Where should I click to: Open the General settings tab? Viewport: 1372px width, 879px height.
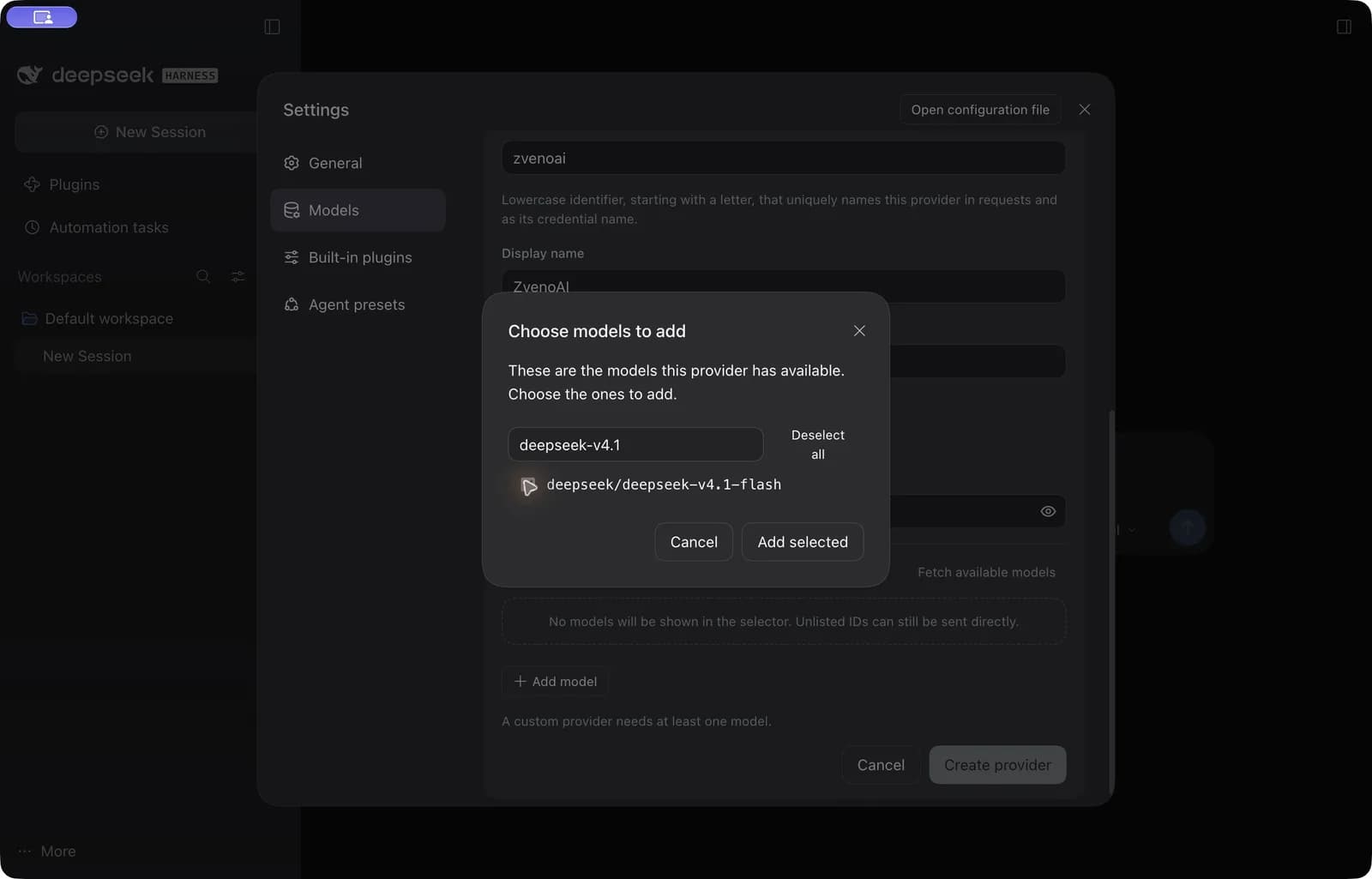click(x=358, y=163)
